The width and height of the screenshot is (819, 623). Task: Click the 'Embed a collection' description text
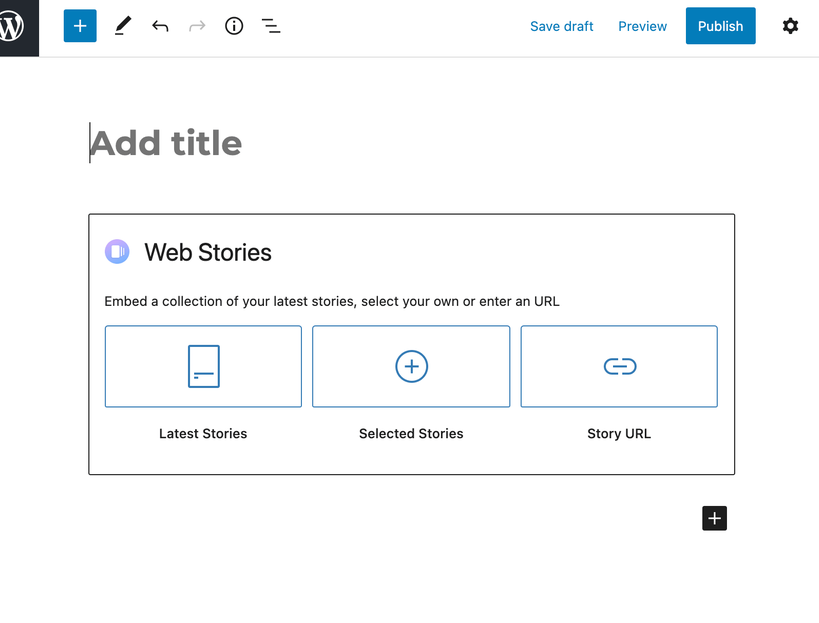point(332,301)
